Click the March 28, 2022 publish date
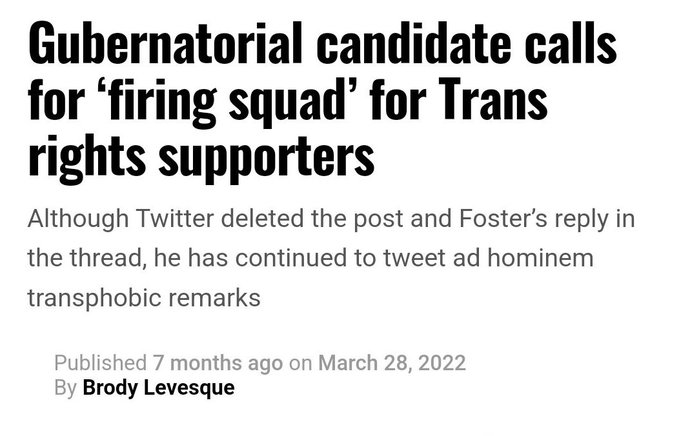 (x=392, y=363)
